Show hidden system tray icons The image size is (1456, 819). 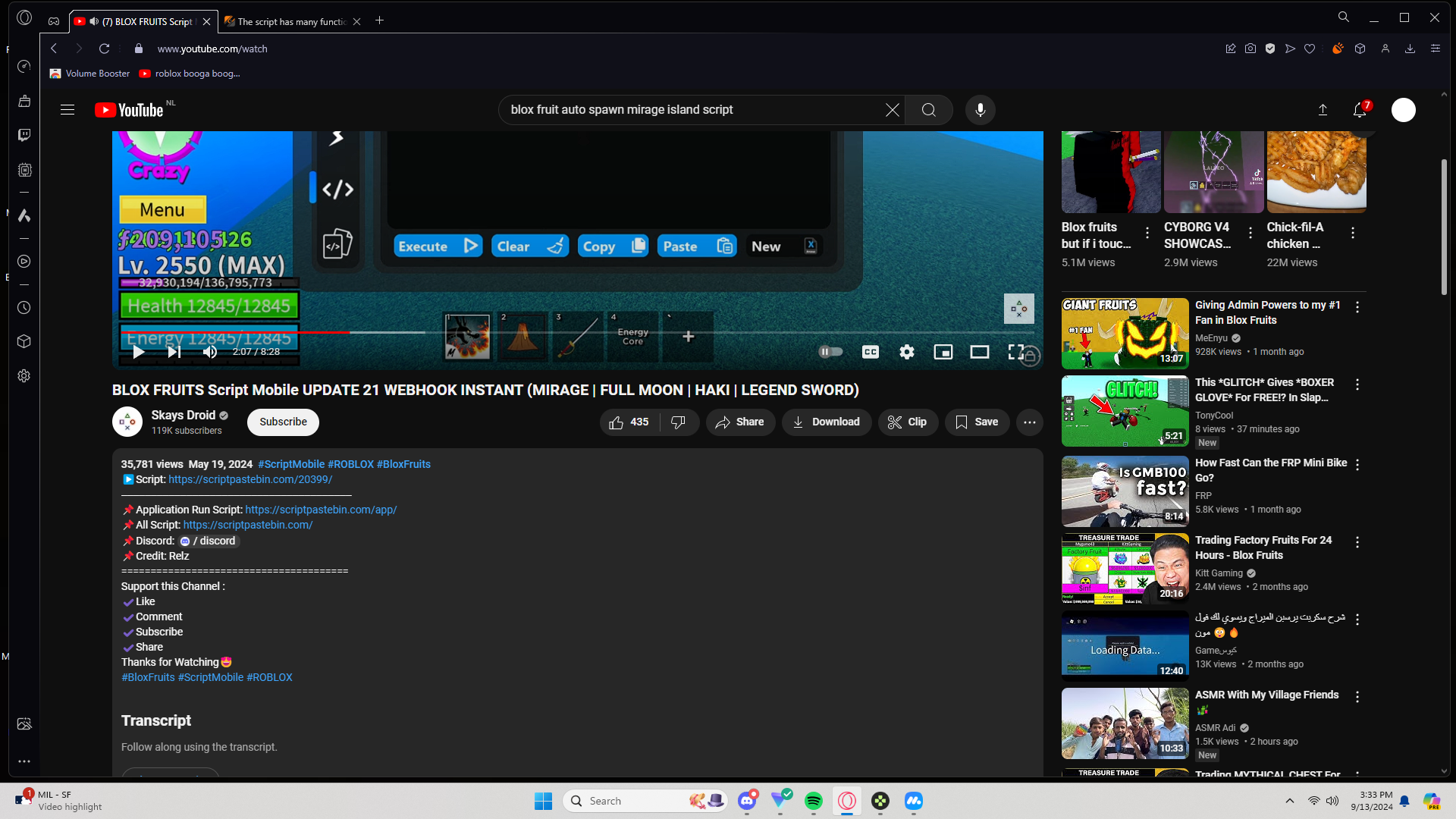point(1290,801)
